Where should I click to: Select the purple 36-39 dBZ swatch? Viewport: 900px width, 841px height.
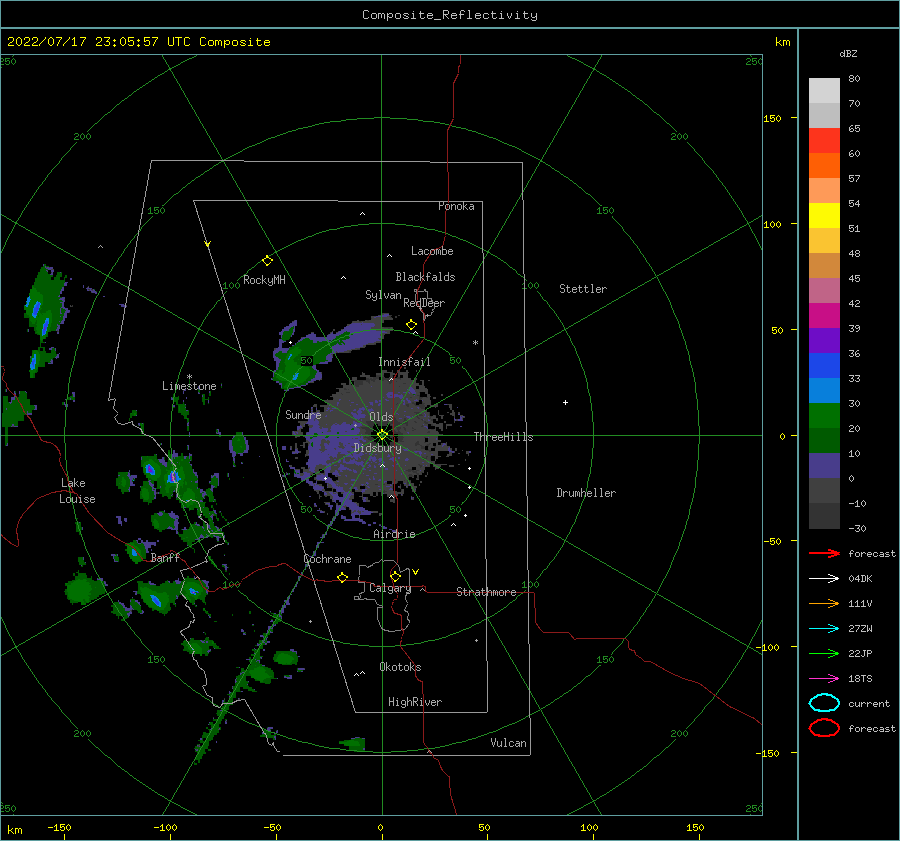click(x=824, y=340)
